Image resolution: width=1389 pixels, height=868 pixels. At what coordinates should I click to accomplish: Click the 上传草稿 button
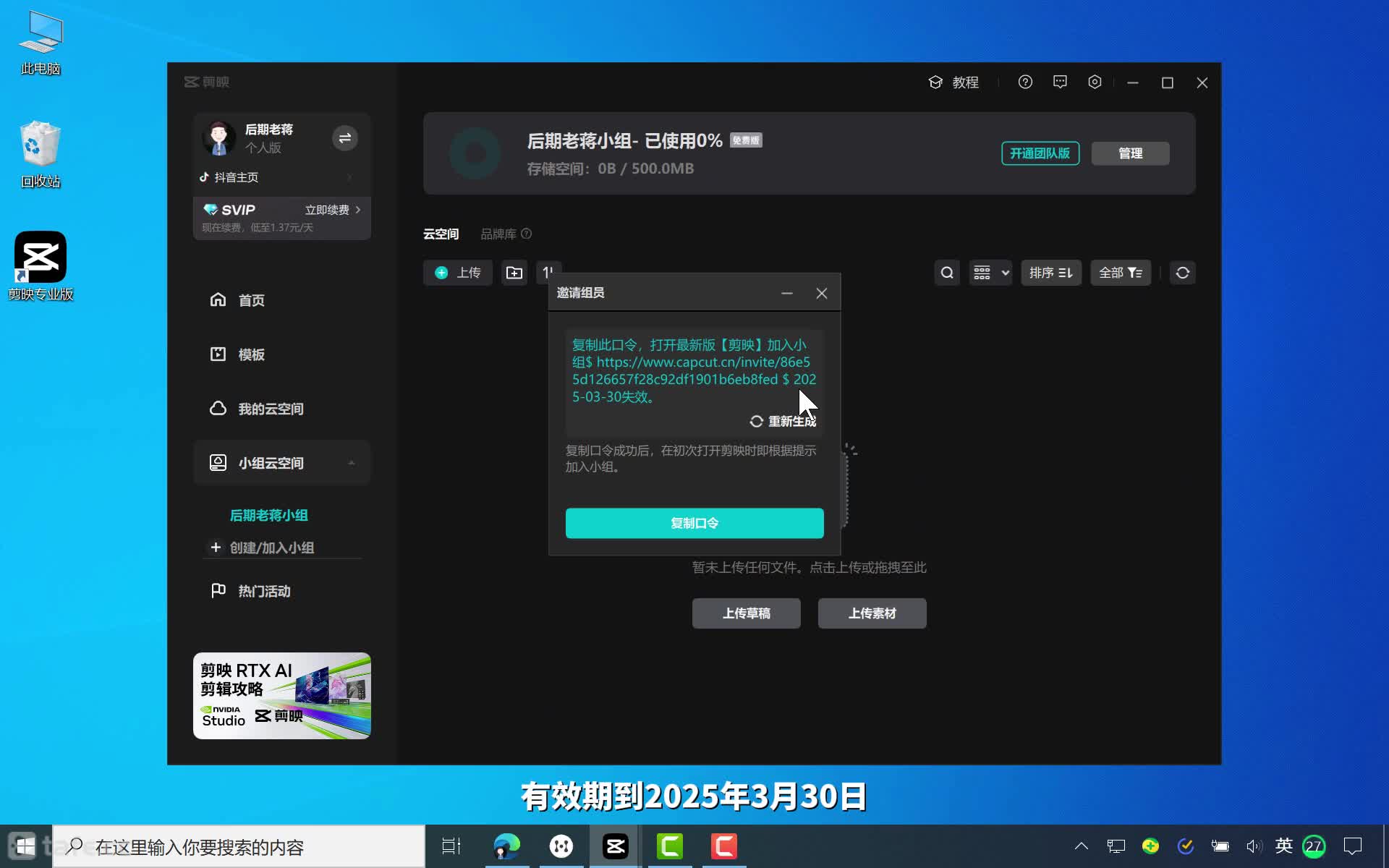[747, 613]
